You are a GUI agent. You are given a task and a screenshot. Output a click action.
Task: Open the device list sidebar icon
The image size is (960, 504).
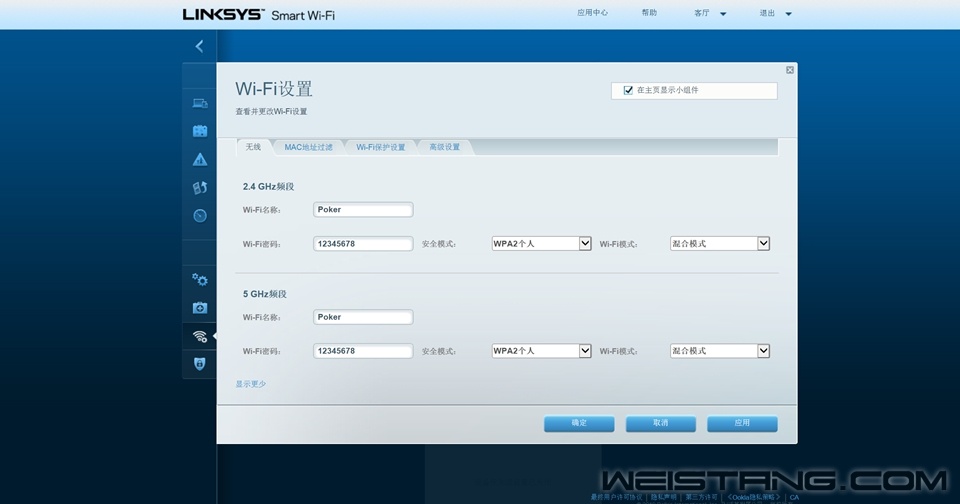[x=200, y=103]
